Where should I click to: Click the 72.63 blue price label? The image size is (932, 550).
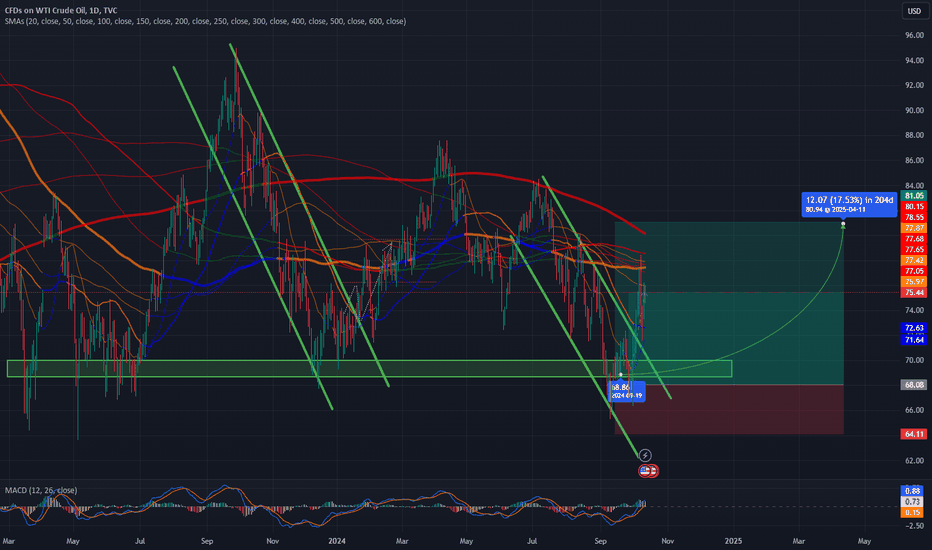[x=914, y=328]
